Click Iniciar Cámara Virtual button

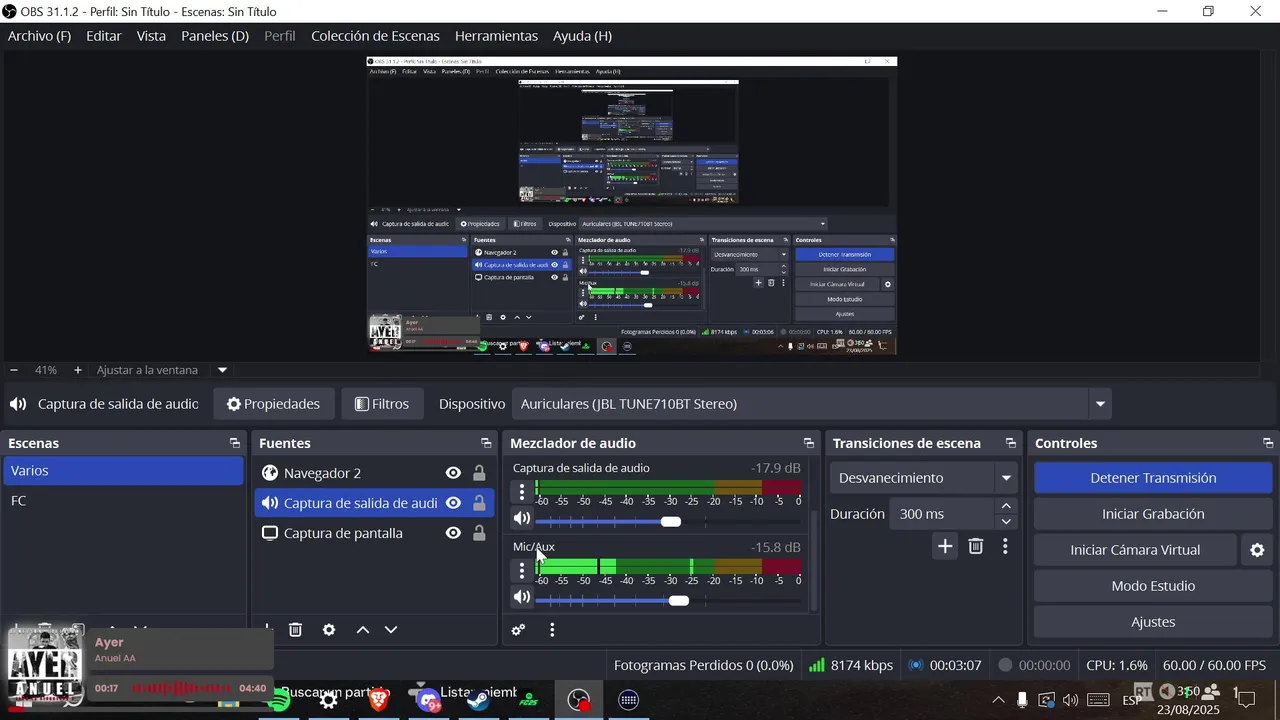coord(1135,550)
